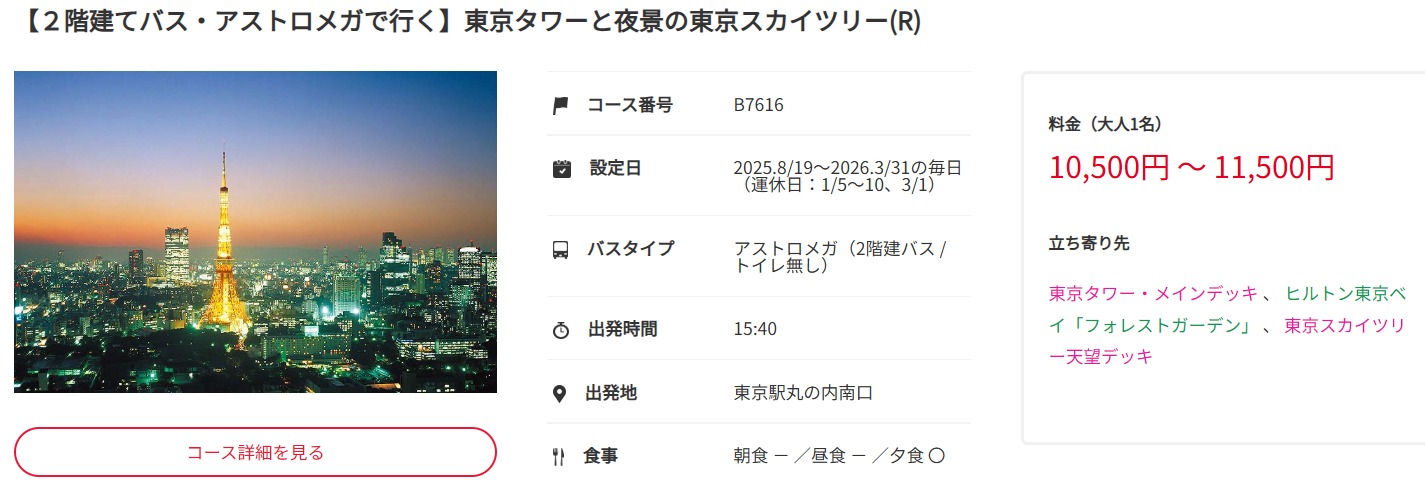Click the course number B7616
Viewport: 1425px width, 482px height.
[758, 105]
